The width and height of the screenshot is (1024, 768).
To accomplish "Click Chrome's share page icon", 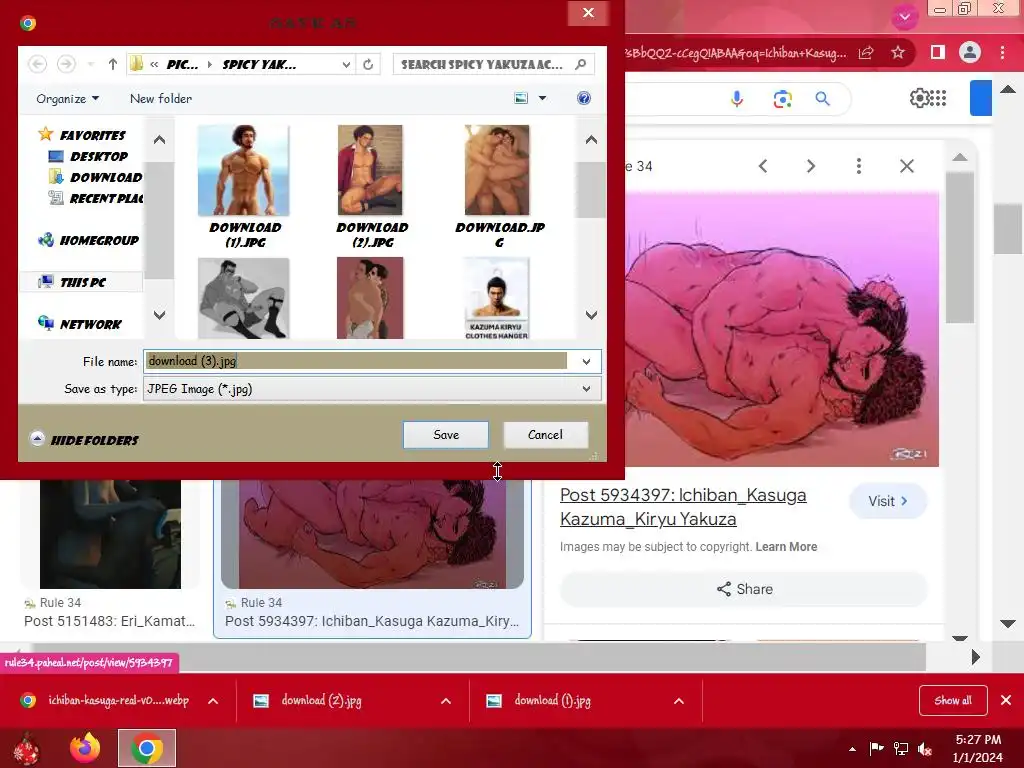I will tap(866, 53).
